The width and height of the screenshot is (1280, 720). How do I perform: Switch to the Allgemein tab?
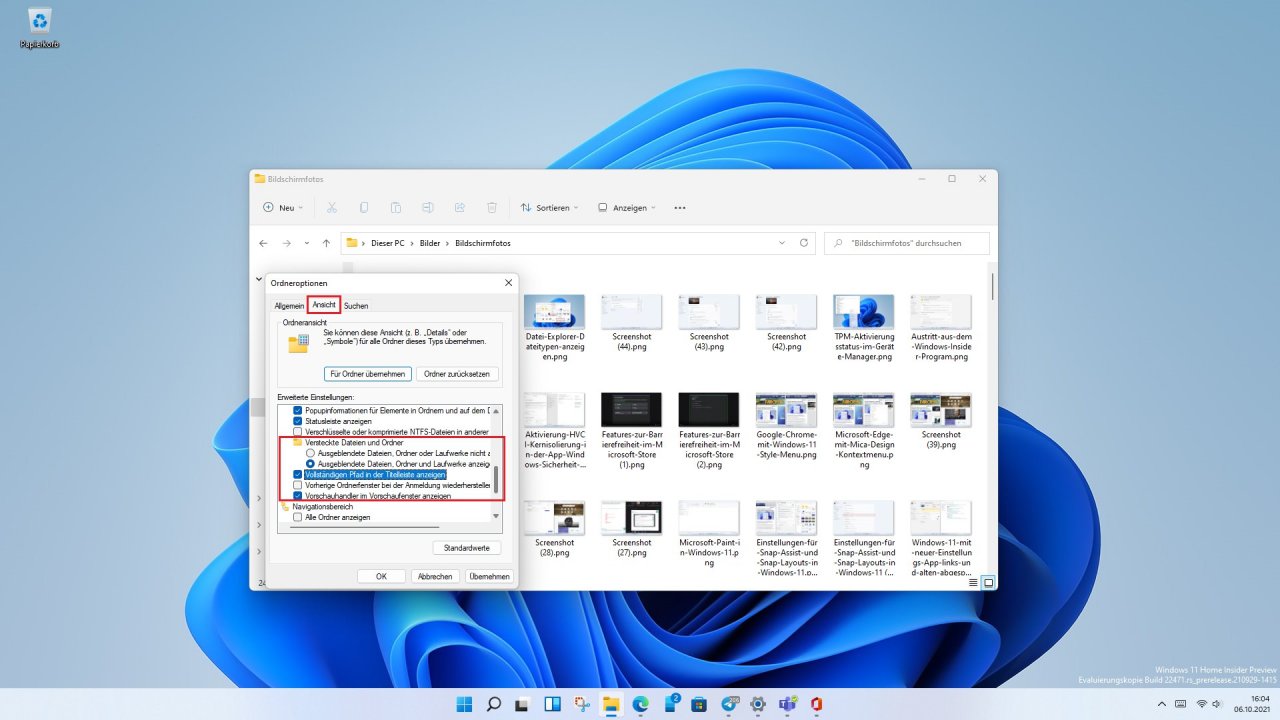[289, 305]
